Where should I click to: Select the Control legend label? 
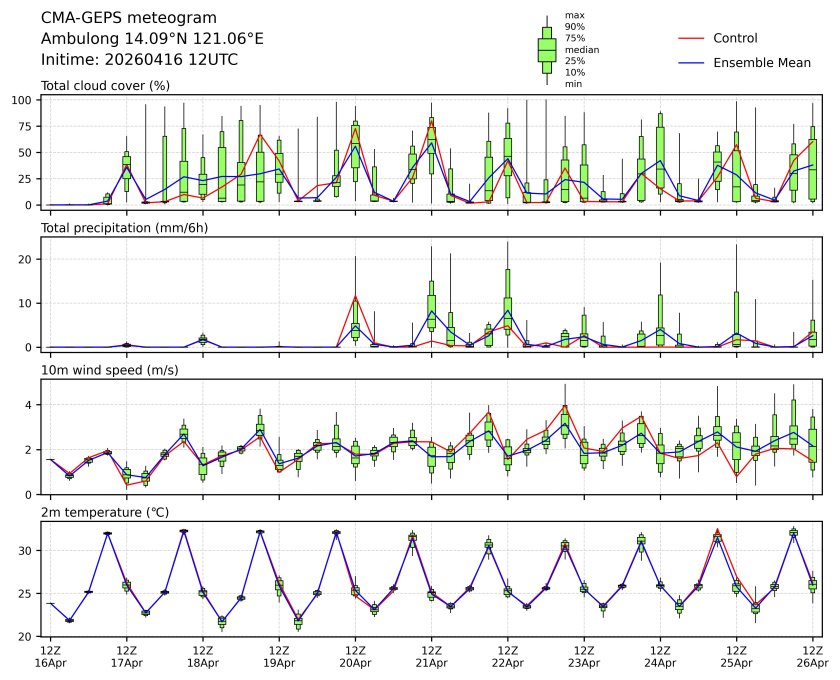(735, 38)
